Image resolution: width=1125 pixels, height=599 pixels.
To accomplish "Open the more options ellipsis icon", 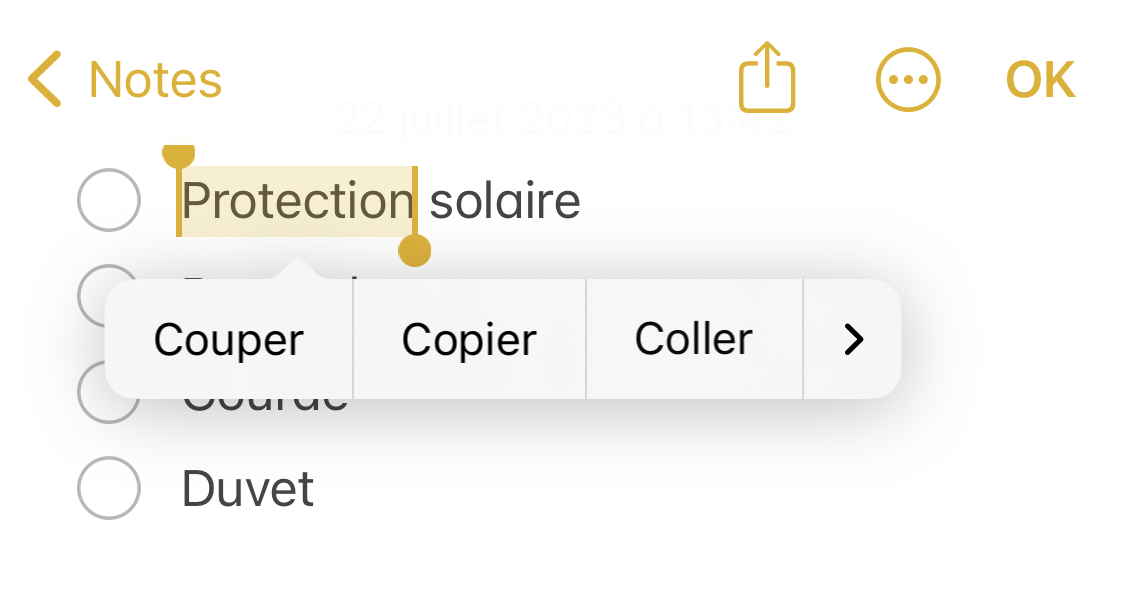I will click(908, 80).
